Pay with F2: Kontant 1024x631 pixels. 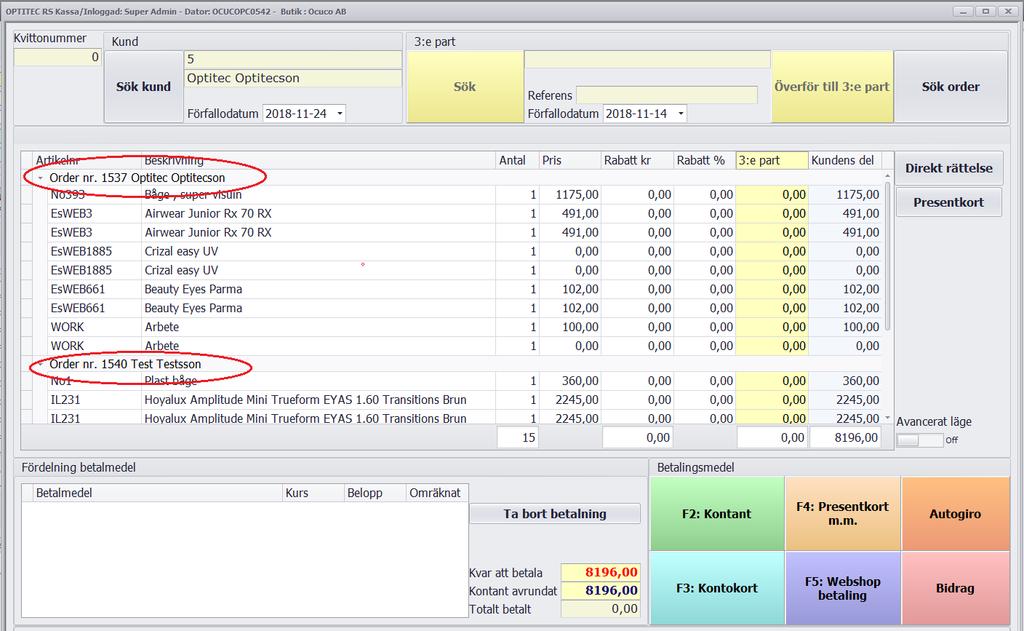[716, 513]
